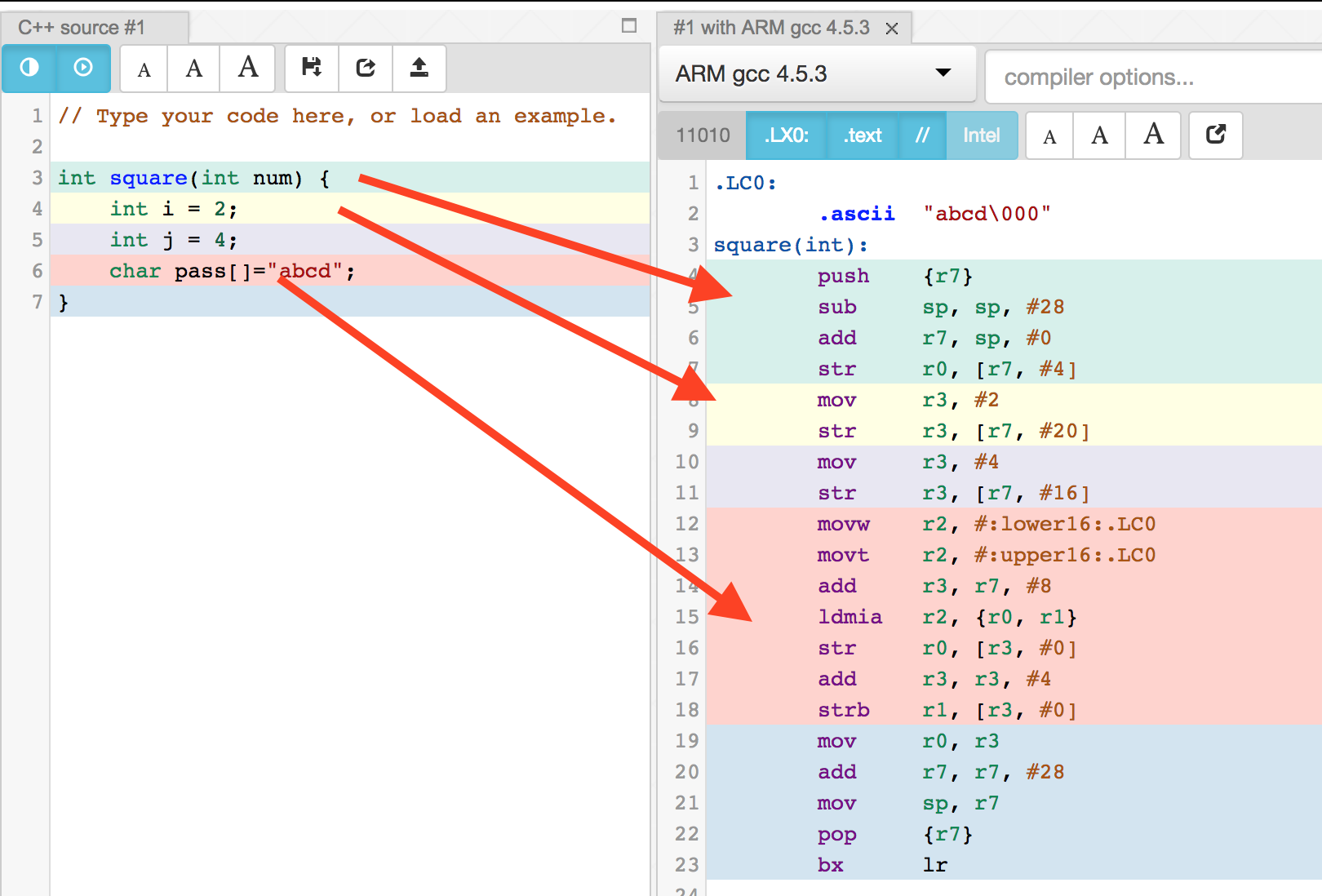Select medium font size in source editor
This screenshot has width=1322, height=896.
click(x=194, y=69)
